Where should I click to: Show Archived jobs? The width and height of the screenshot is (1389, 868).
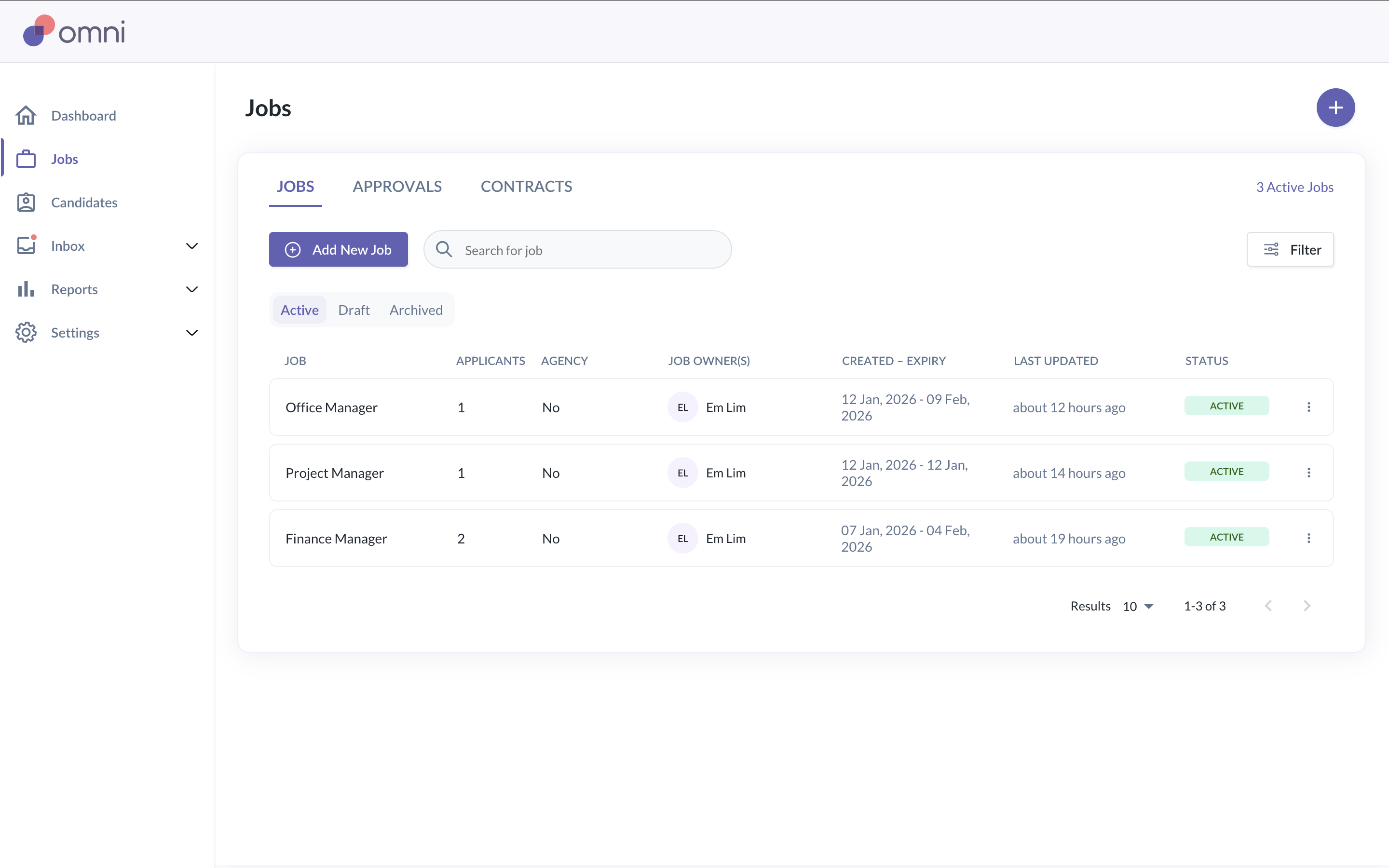click(x=416, y=310)
